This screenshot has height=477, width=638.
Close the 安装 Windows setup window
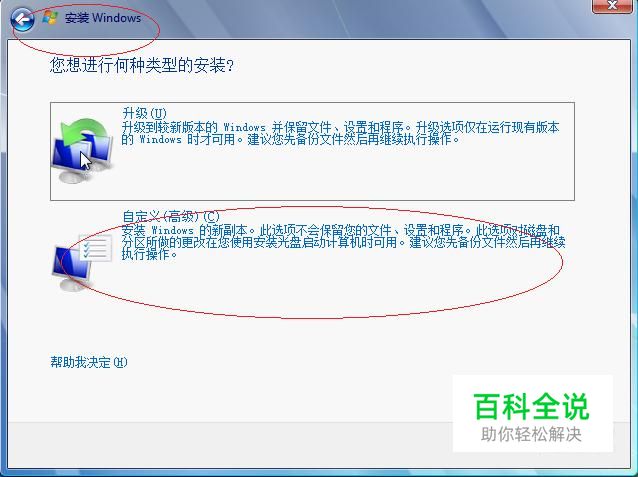(x=612, y=6)
